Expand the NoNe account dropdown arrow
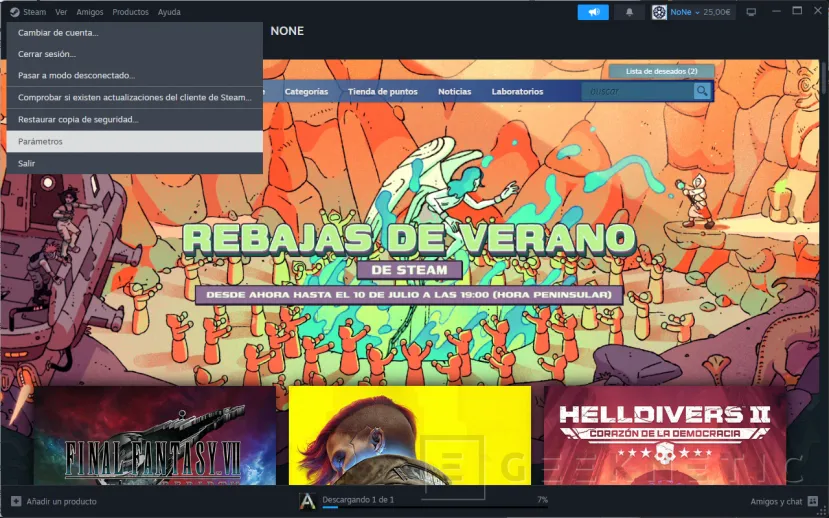 [697, 12]
